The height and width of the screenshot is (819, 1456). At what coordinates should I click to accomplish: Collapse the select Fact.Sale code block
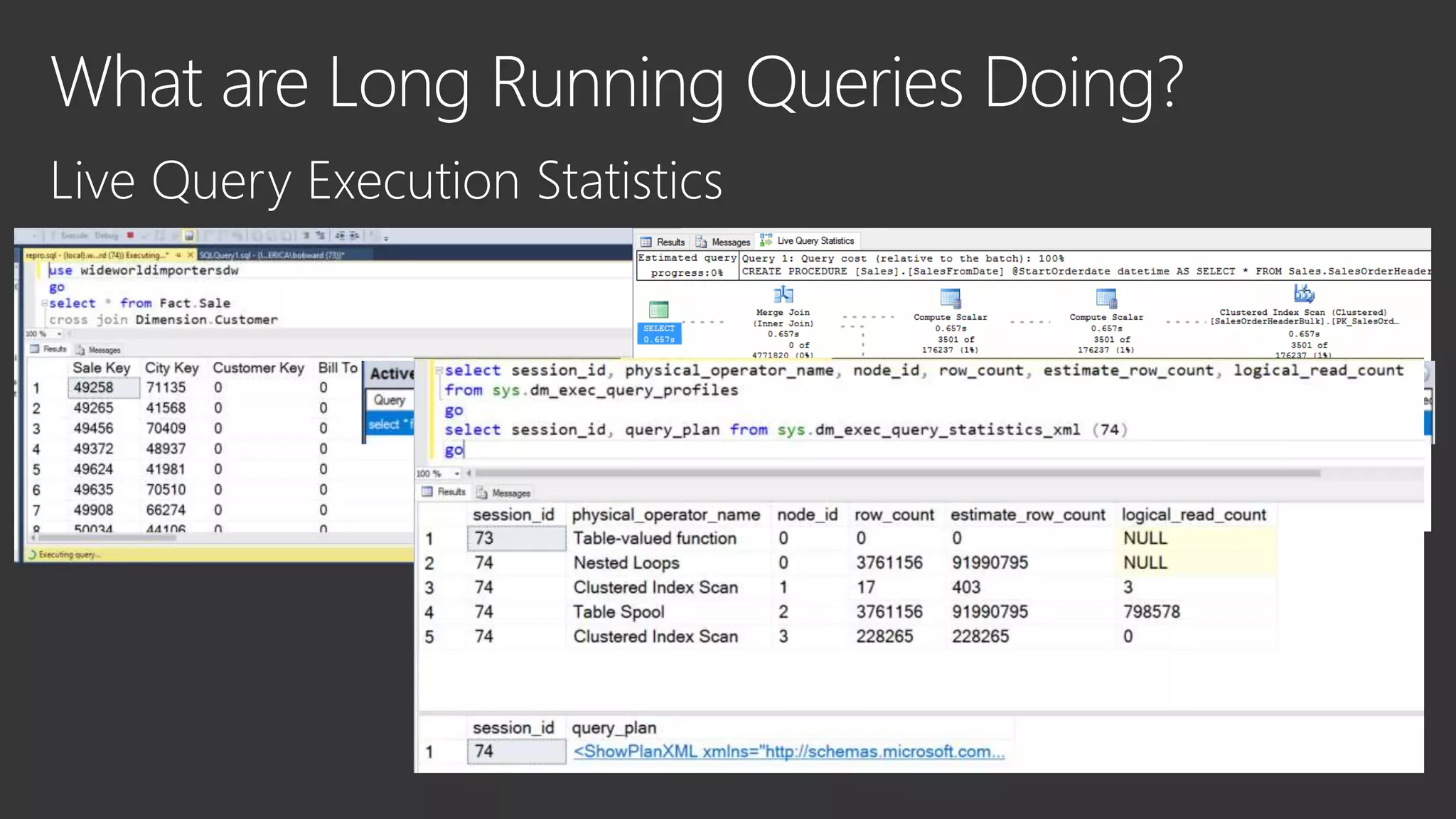(44, 304)
